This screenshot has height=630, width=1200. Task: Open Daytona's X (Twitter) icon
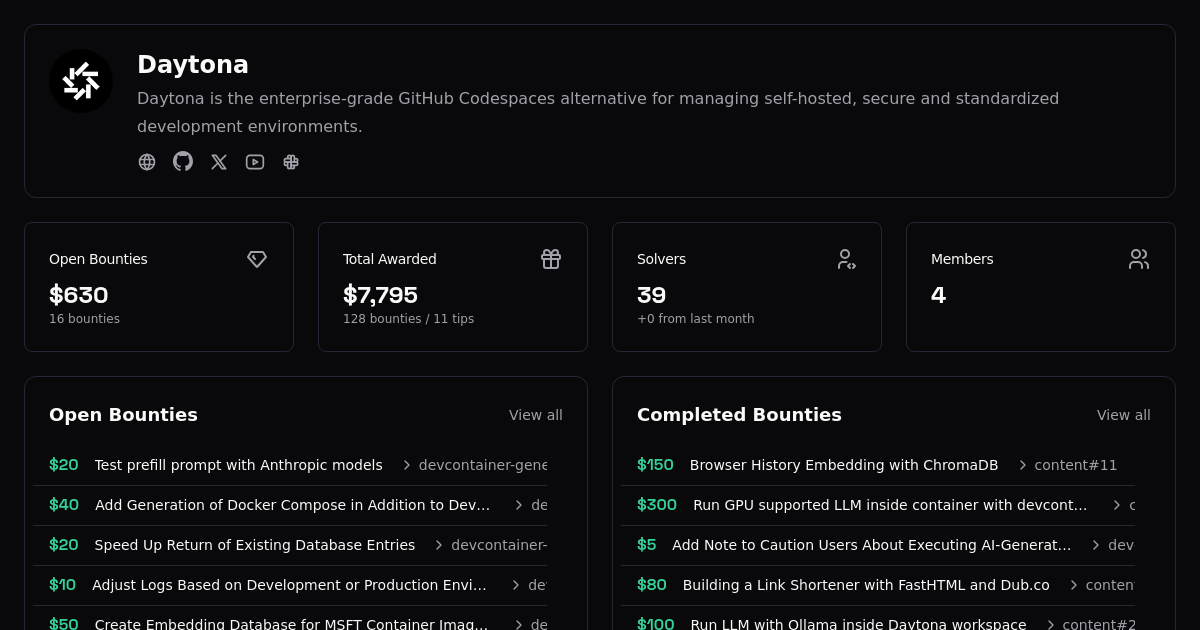[219, 162]
